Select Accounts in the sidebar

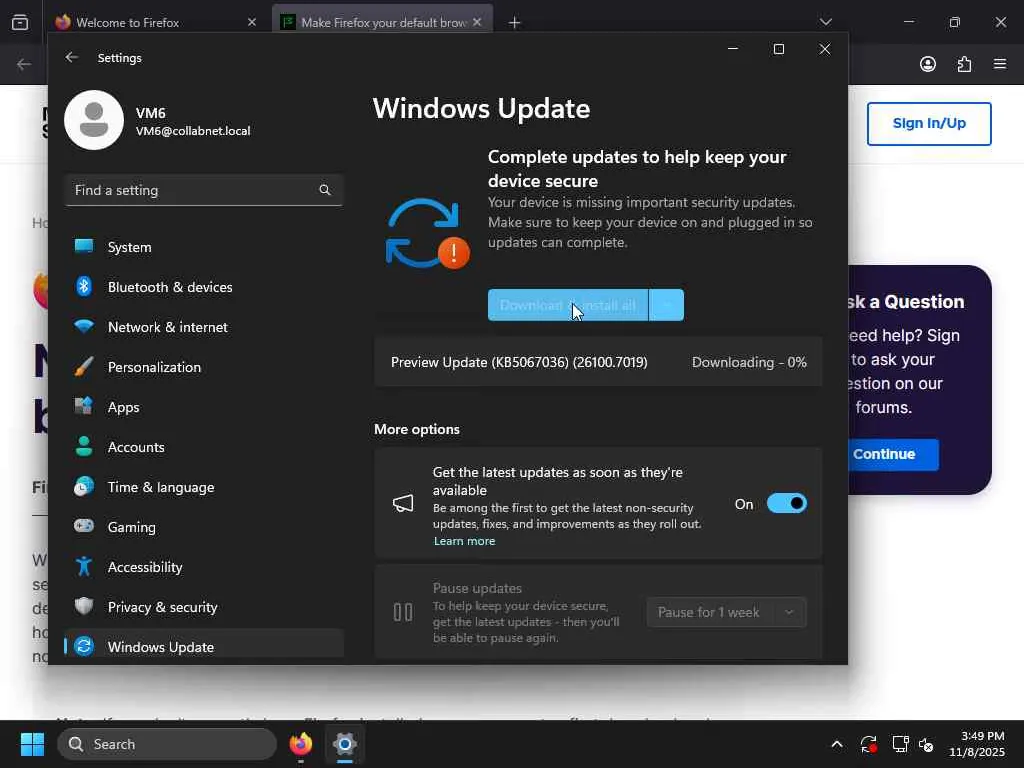(x=204, y=447)
